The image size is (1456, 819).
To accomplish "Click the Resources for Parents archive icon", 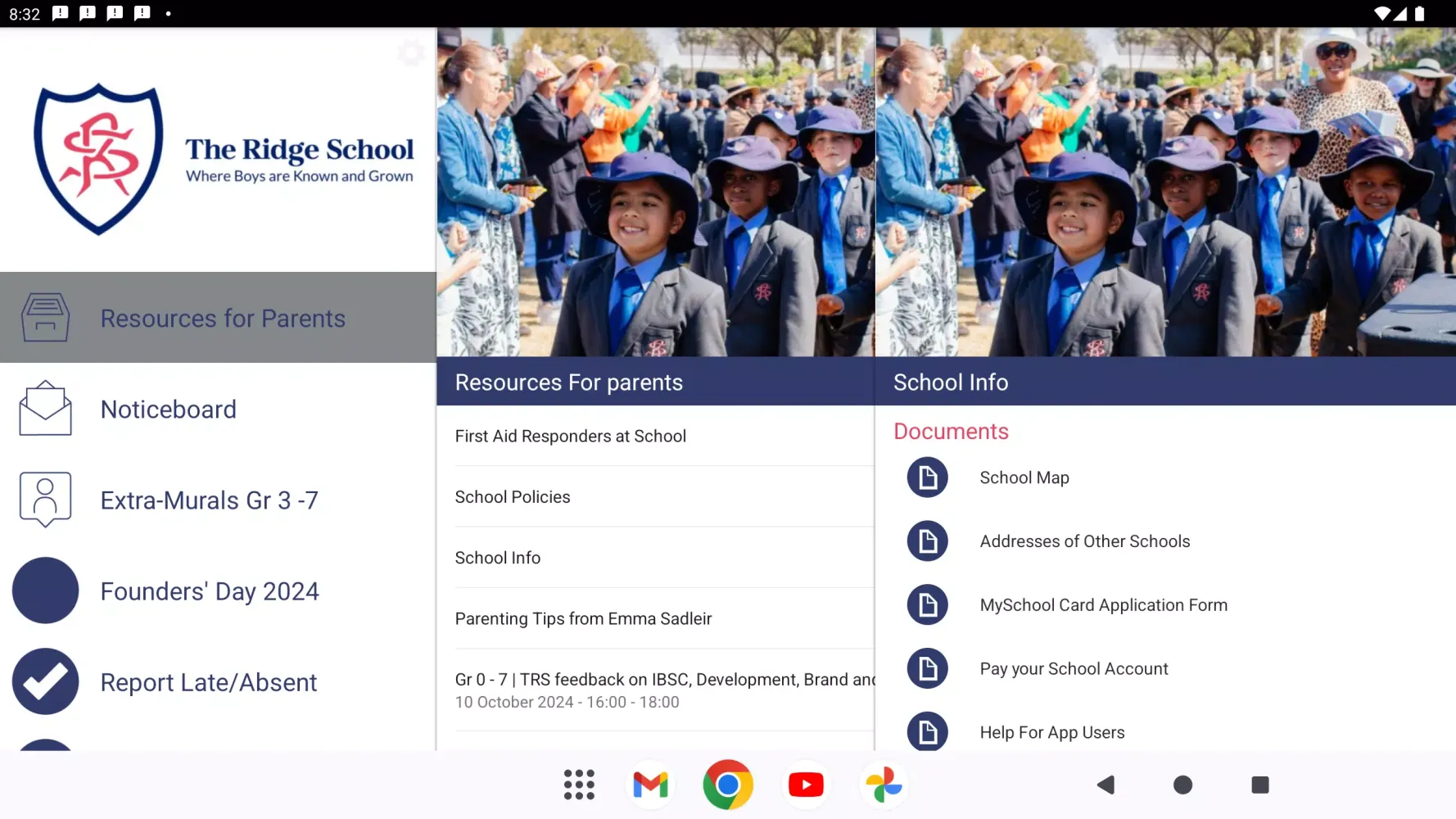I will 45,318.
